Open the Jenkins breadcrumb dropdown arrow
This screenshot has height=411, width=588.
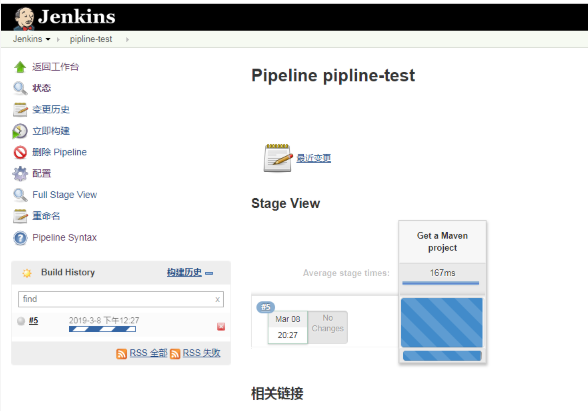(x=48, y=39)
